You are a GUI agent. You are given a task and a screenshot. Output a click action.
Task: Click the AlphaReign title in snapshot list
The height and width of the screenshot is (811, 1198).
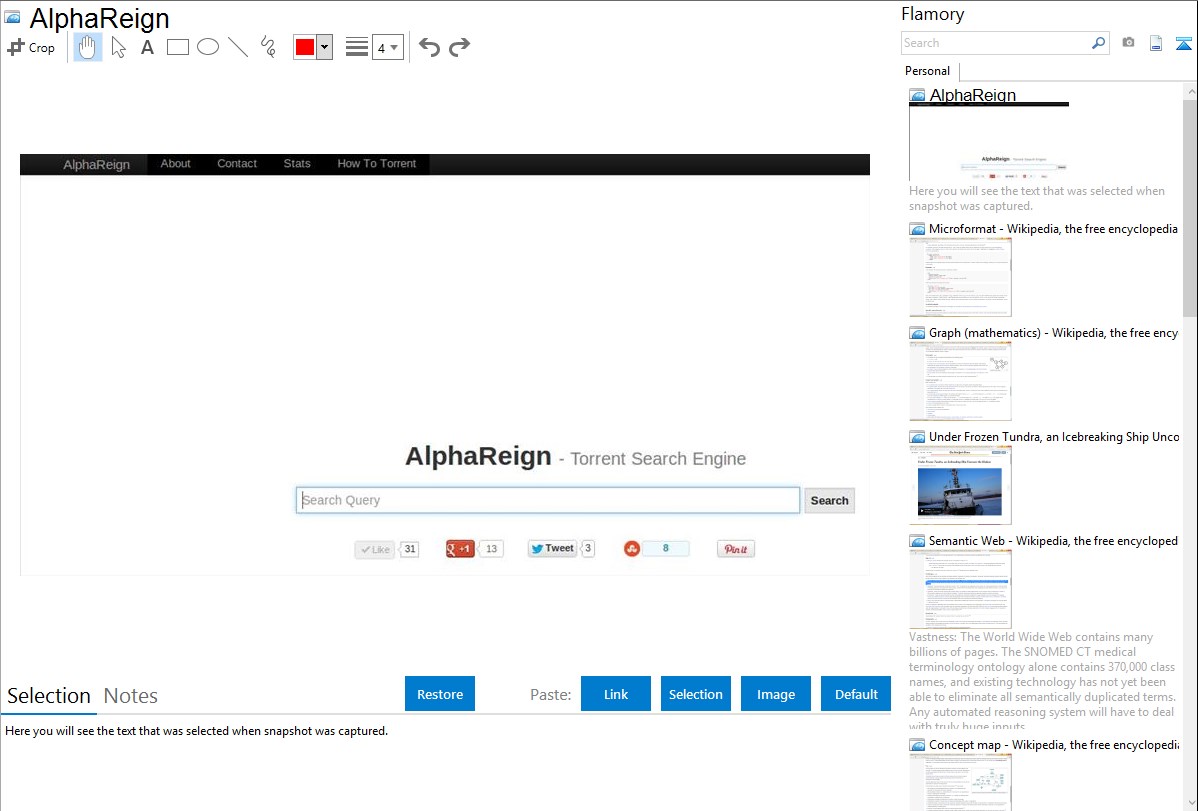coord(973,95)
